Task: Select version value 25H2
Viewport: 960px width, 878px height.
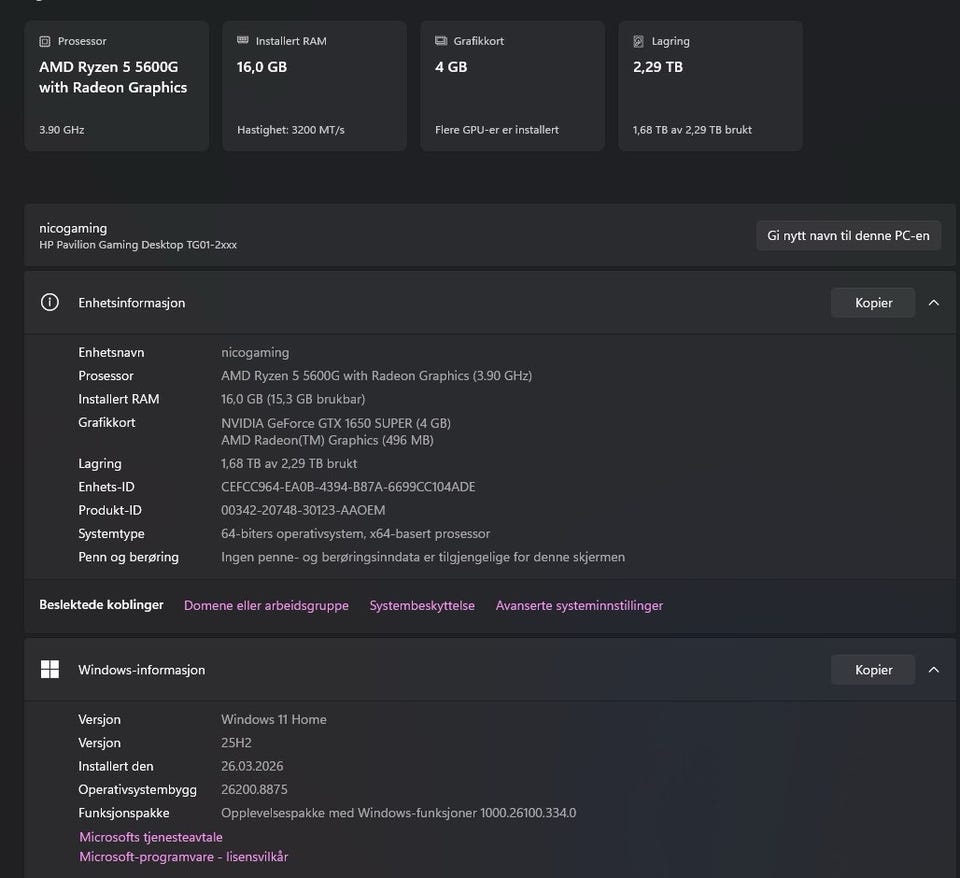Action: tap(236, 743)
